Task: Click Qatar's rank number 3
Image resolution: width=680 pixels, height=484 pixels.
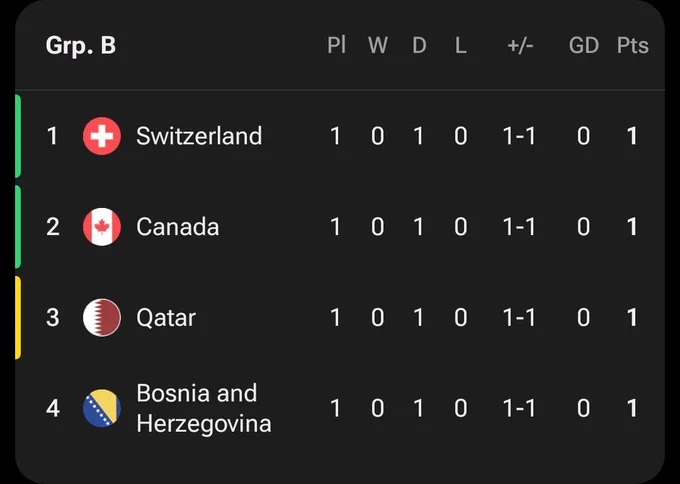Action: 52,317
